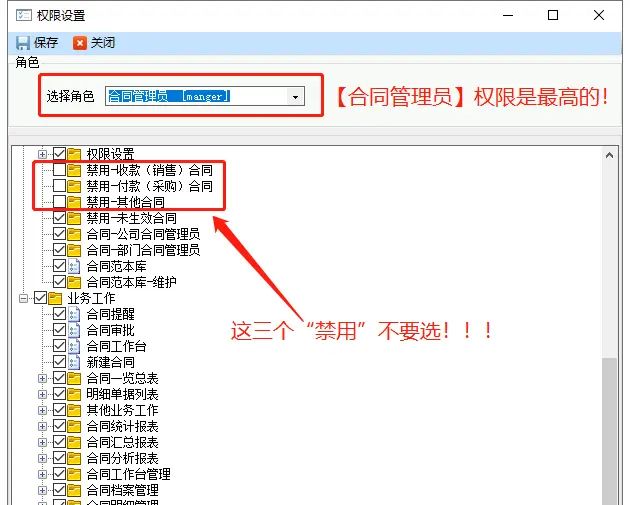
Task: Click folder icon of 其他业务工作
Action: [x=74, y=411]
